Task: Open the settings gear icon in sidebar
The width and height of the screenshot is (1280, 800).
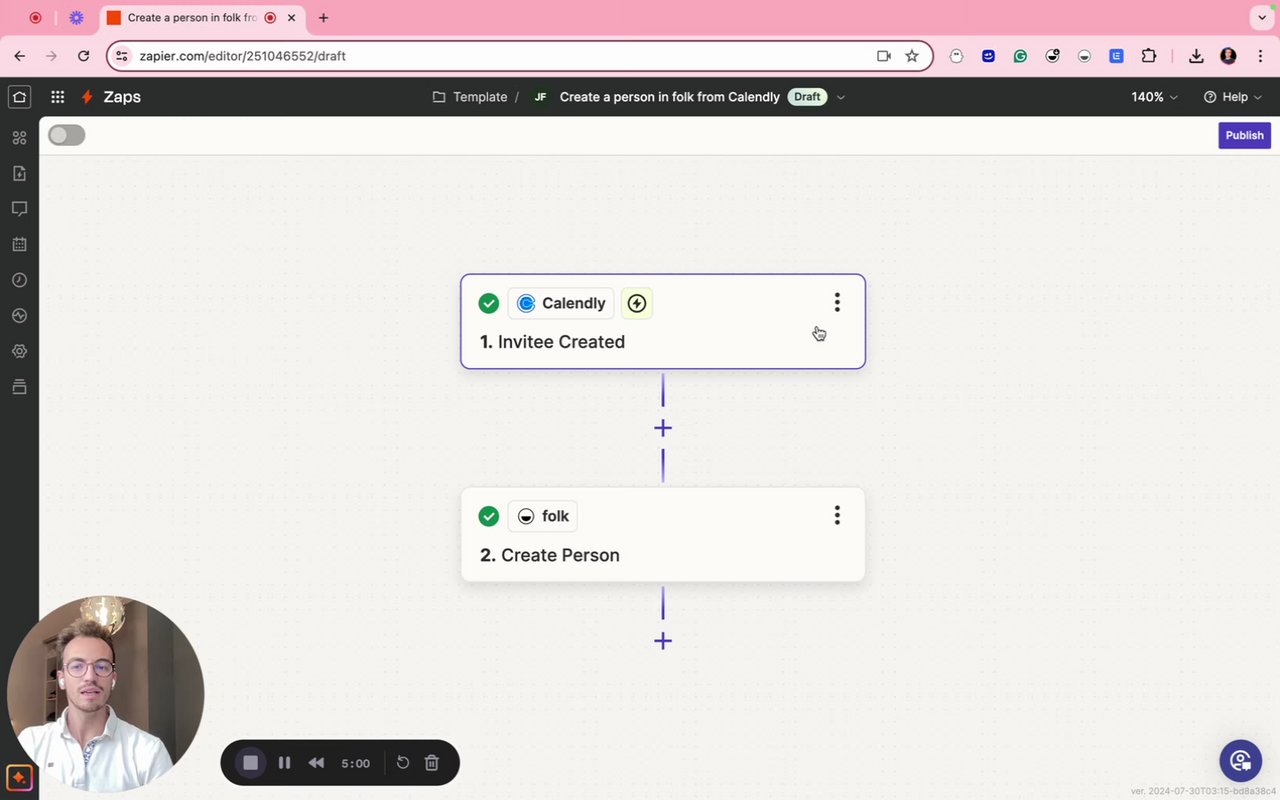Action: click(19, 351)
